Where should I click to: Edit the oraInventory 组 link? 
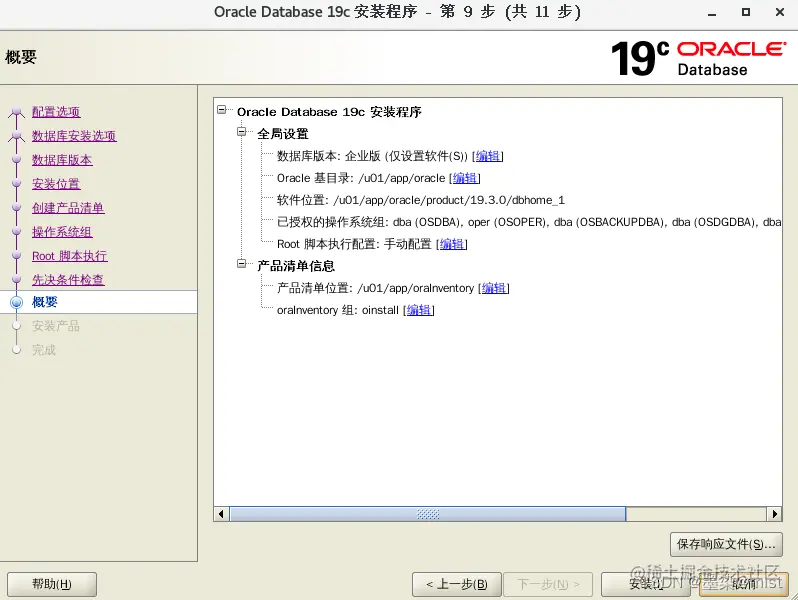419,310
